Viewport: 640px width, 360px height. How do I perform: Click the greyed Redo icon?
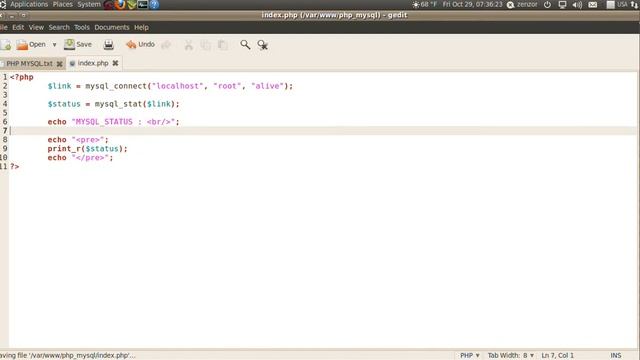[x=166, y=45]
